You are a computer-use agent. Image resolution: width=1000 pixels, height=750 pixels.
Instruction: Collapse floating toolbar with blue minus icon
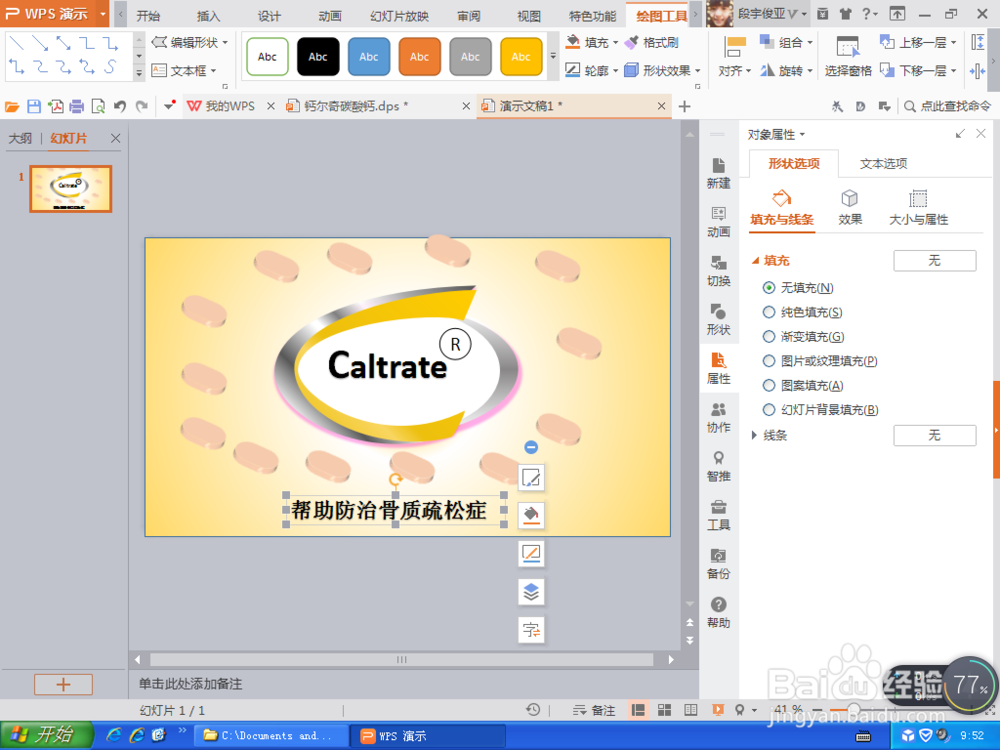coord(531,447)
